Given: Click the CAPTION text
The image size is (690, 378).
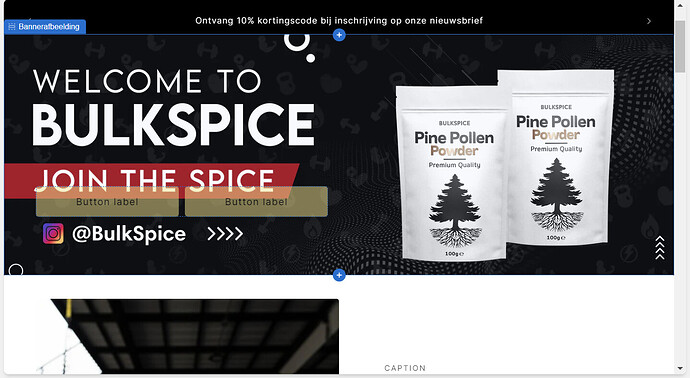Looking at the screenshot, I should 405,368.
